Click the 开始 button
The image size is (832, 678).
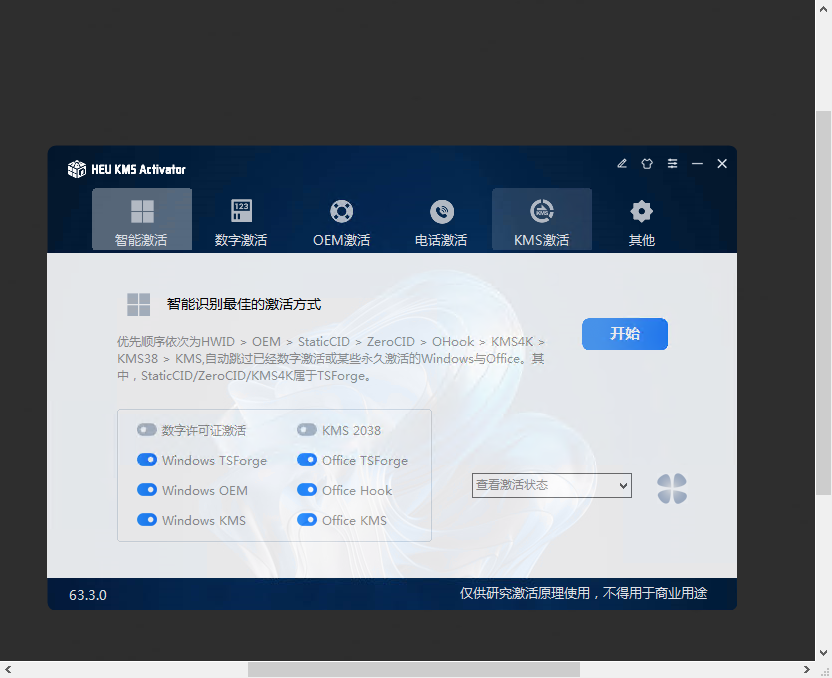click(624, 334)
